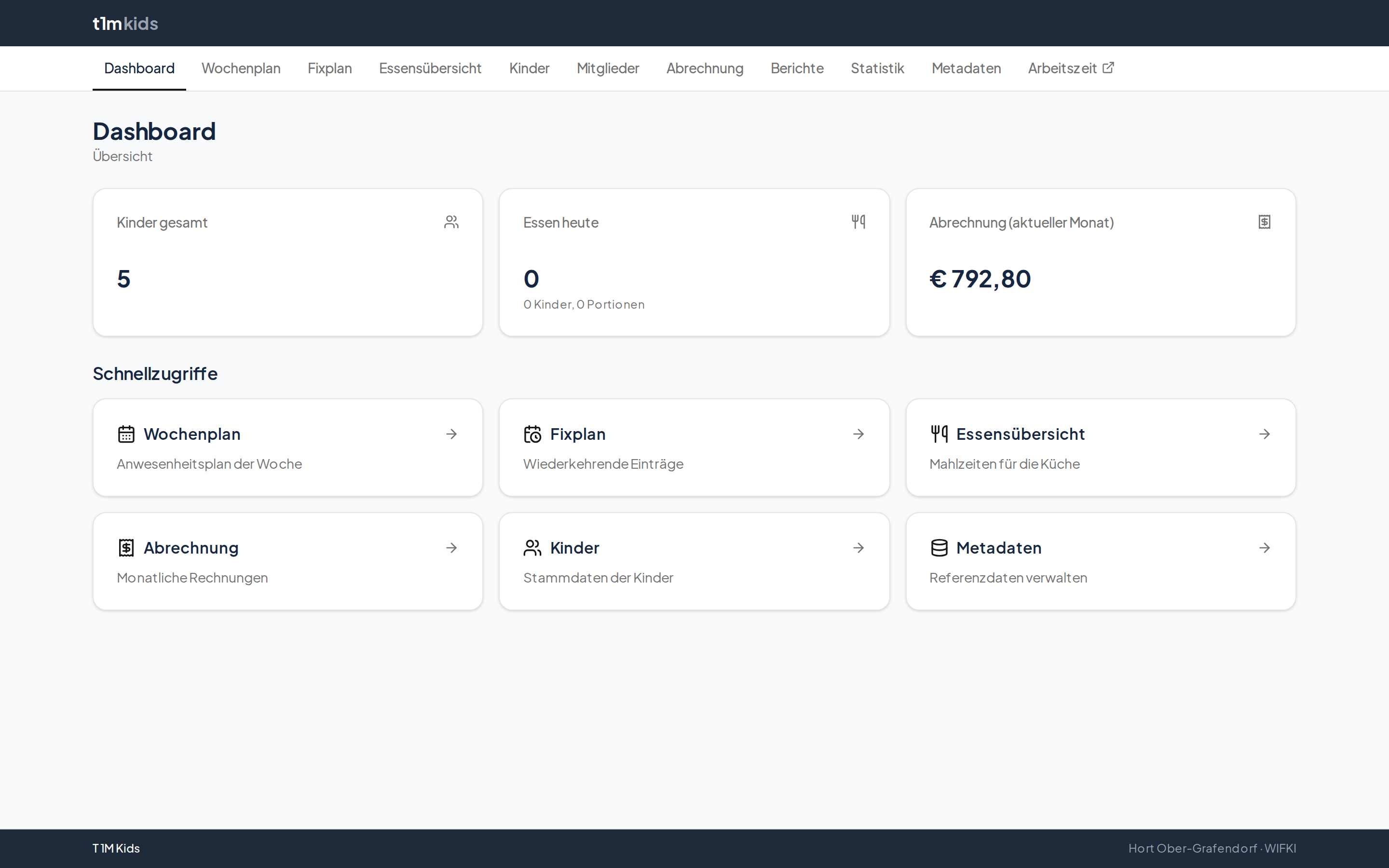Click the arrow on the Wochenplan shortcut card
This screenshot has height=868, width=1389.
(452, 434)
